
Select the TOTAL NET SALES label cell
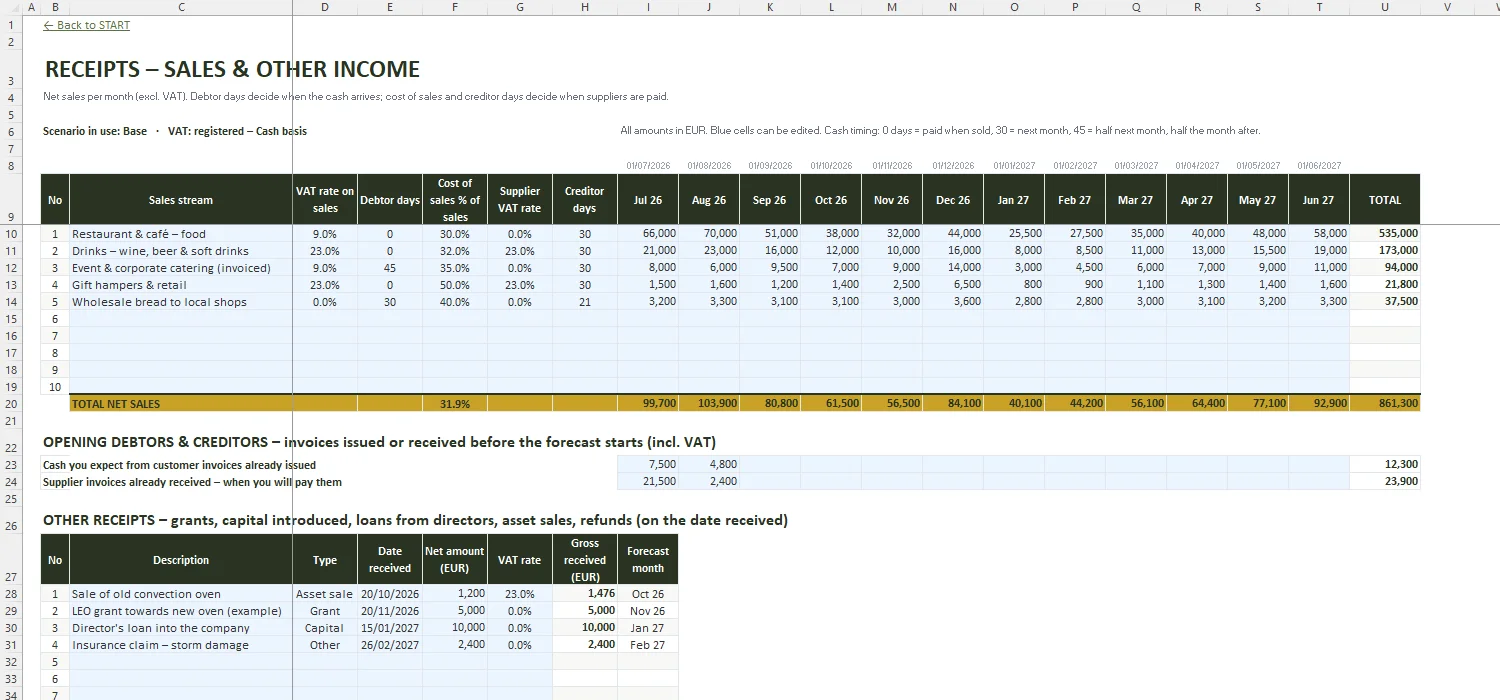tap(181, 404)
